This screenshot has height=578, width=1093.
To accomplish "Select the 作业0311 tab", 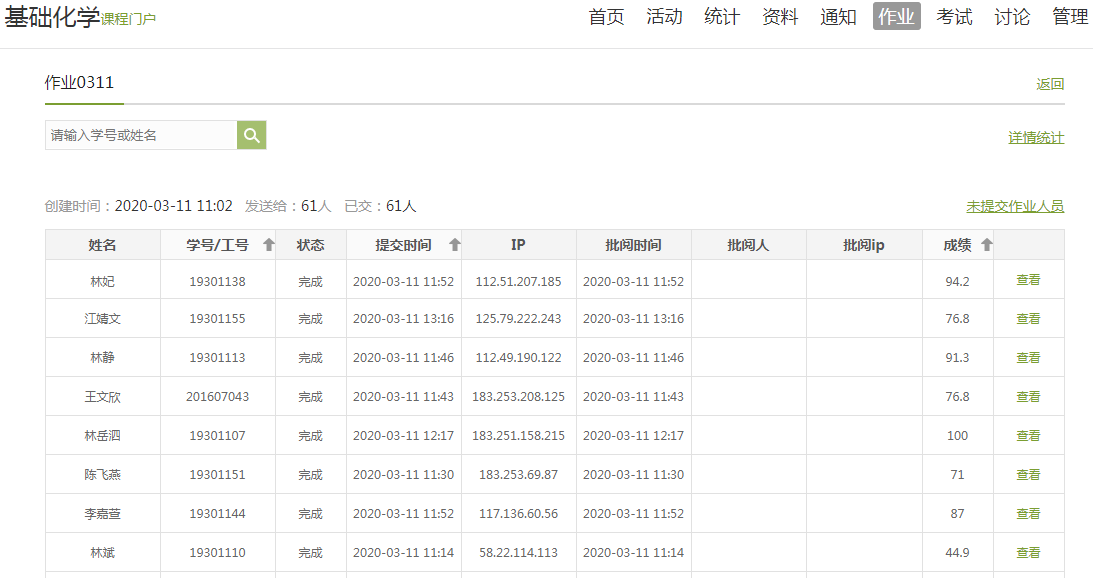I will (x=79, y=83).
